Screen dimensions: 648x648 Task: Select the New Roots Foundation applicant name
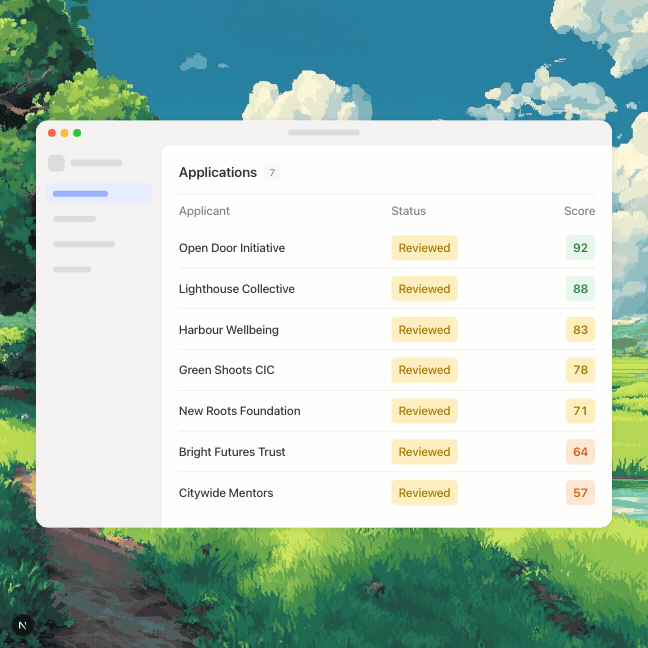[x=240, y=411]
